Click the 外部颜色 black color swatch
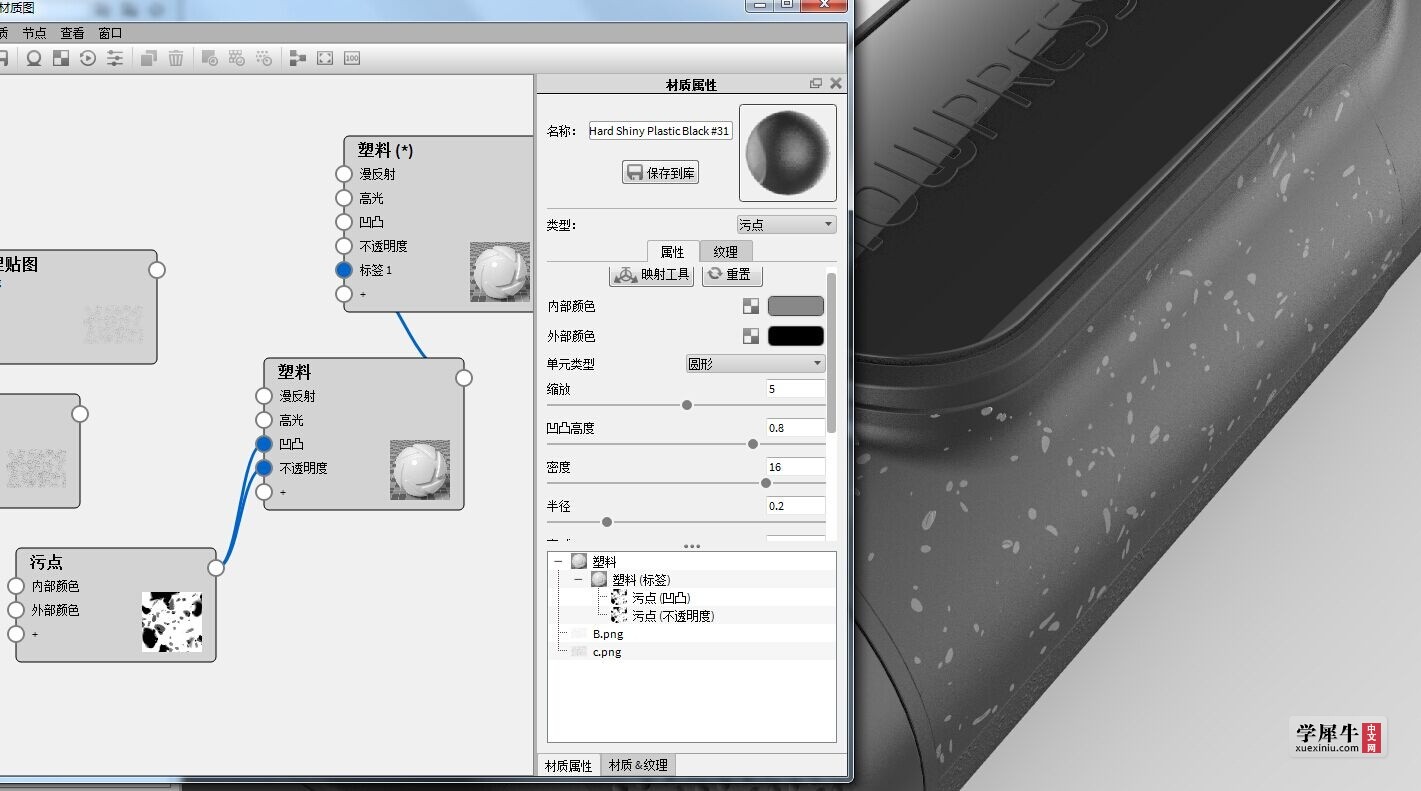The width and height of the screenshot is (1421, 791). tap(796, 336)
